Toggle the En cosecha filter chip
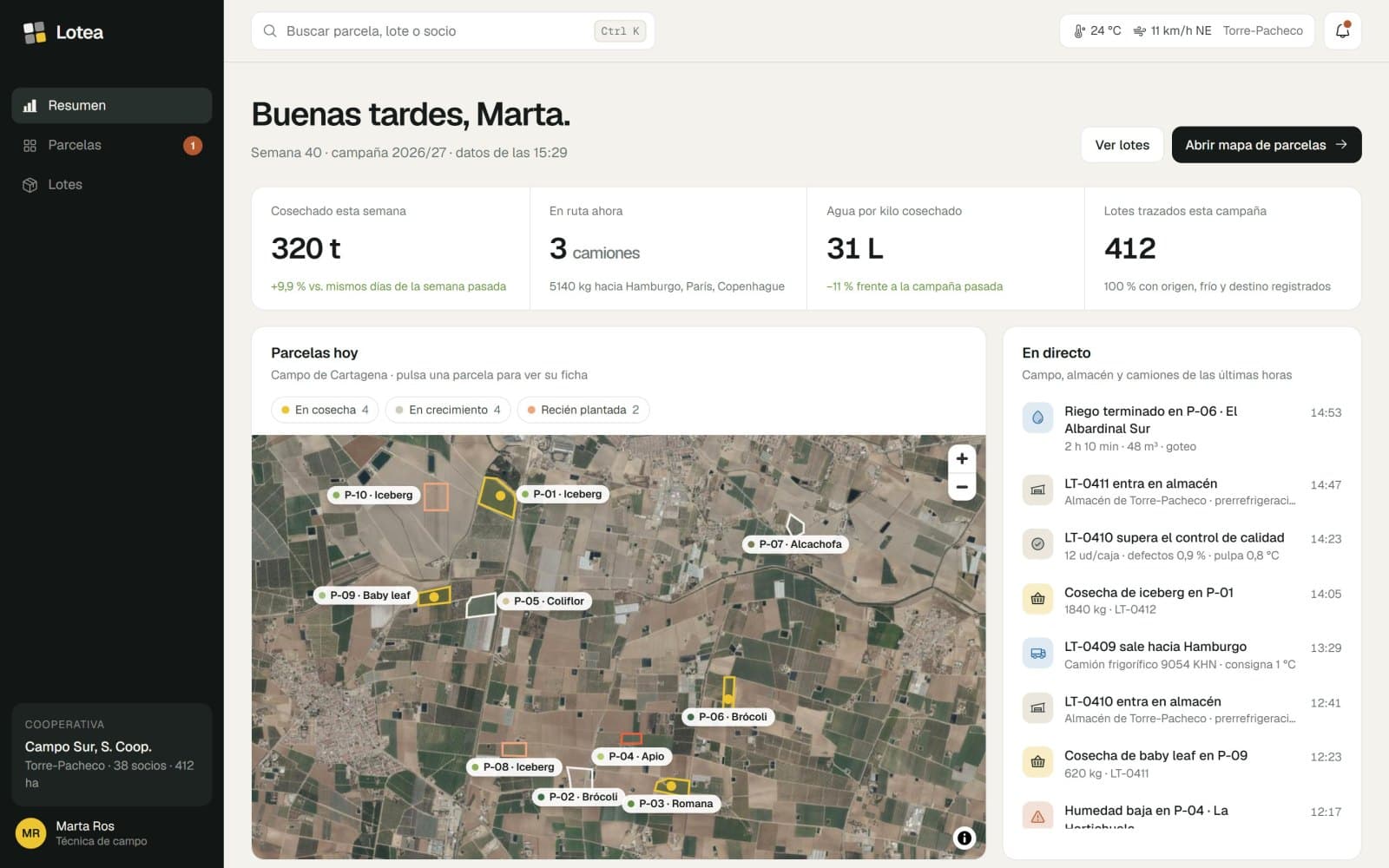1389x868 pixels. (325, 410)
